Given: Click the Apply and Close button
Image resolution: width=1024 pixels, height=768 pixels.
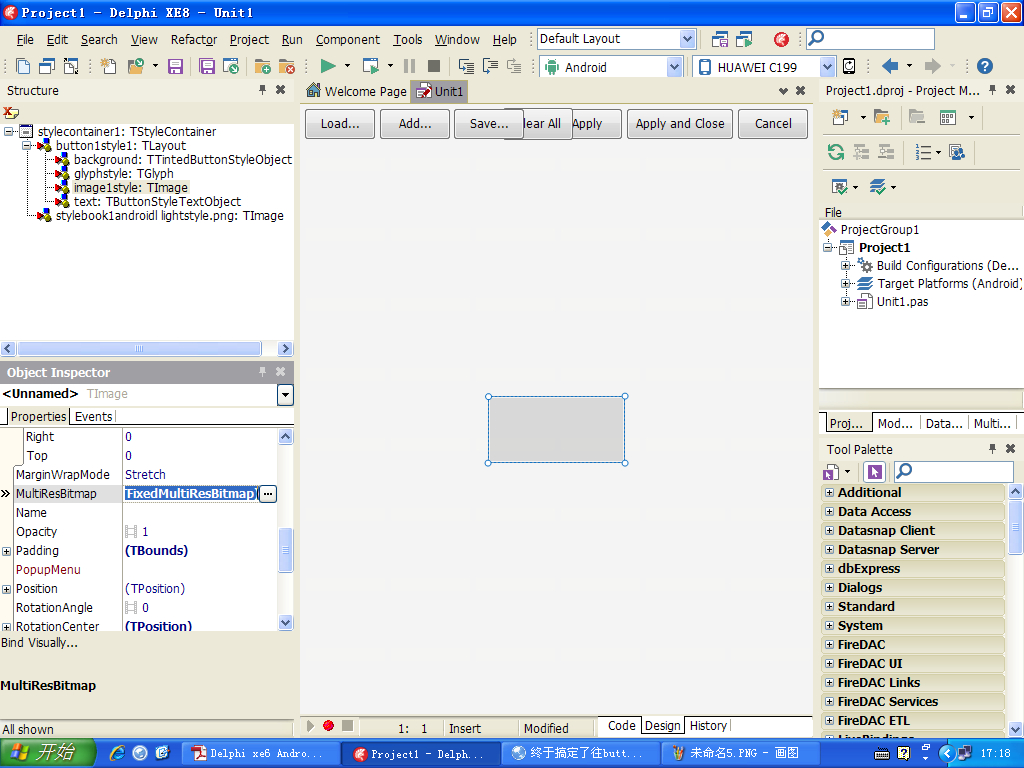Looking at the screenshot, I should coord(680,124).
